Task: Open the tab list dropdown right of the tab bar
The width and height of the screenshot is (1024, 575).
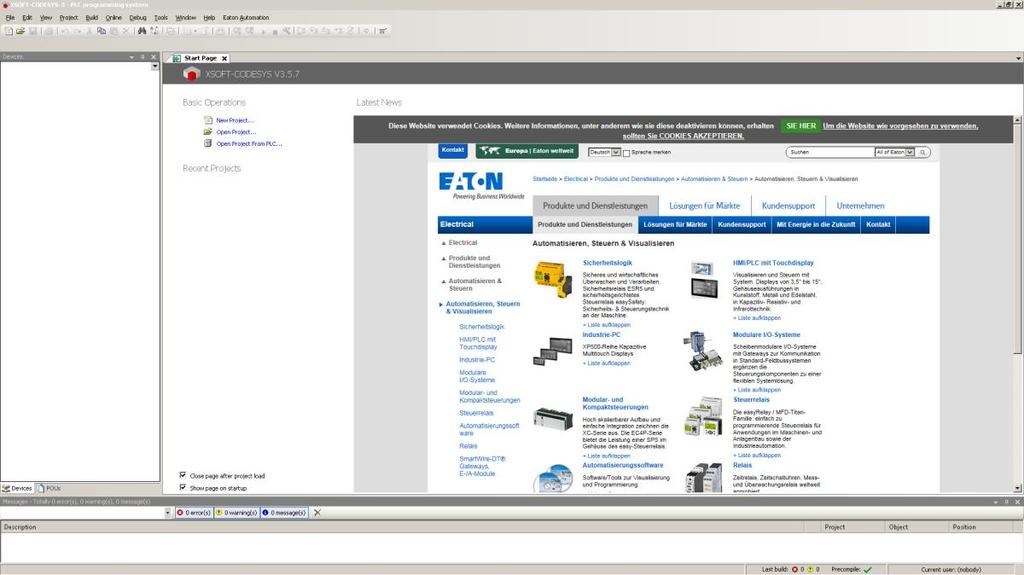Action: click(1018, 58)
